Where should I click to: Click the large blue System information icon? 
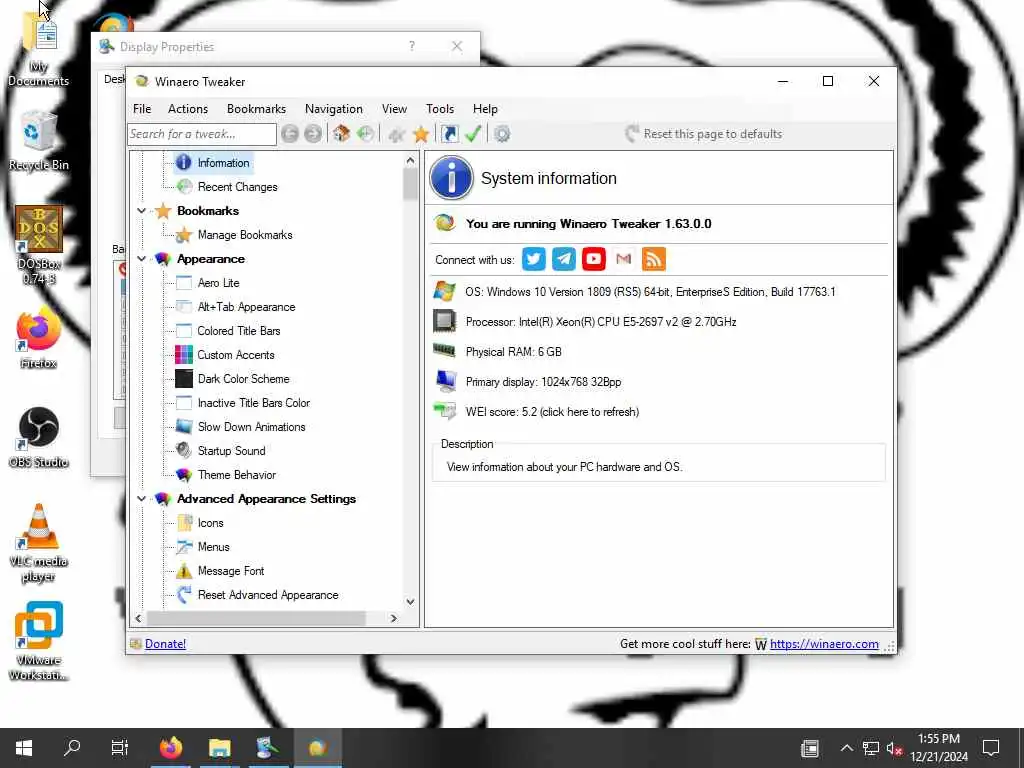click(x=451, y=178)
